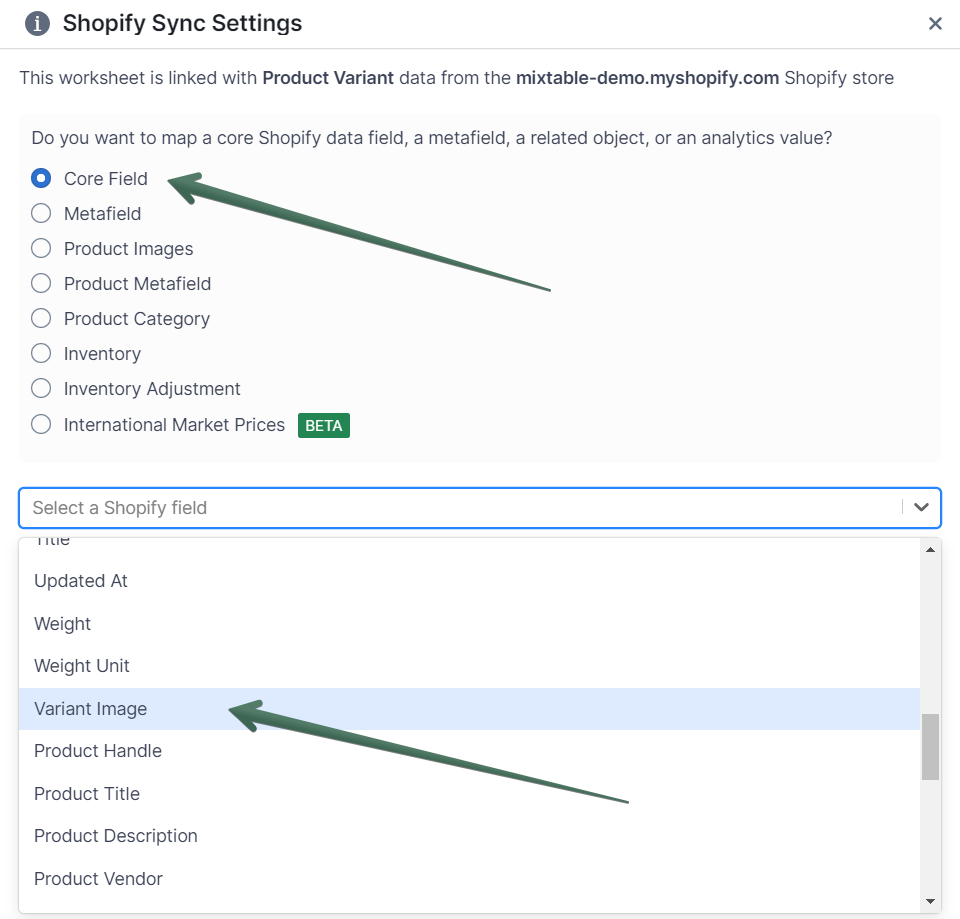960x919 pixels.
Task: Click the scrollbar up arrow in the field list
Action: [x=930, y=548]
